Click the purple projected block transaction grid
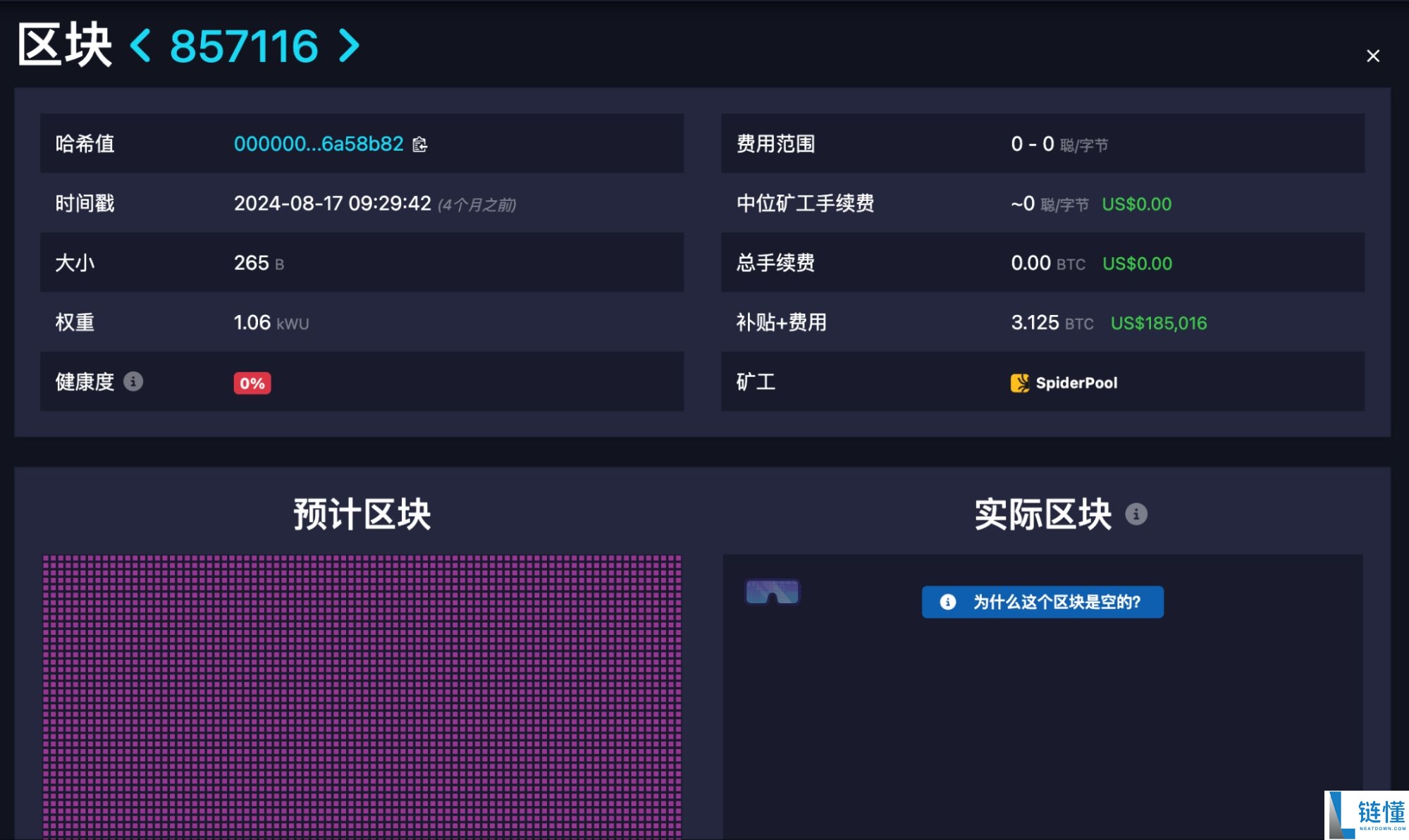This screenshot has height=840, width=1409. (362, 696)
